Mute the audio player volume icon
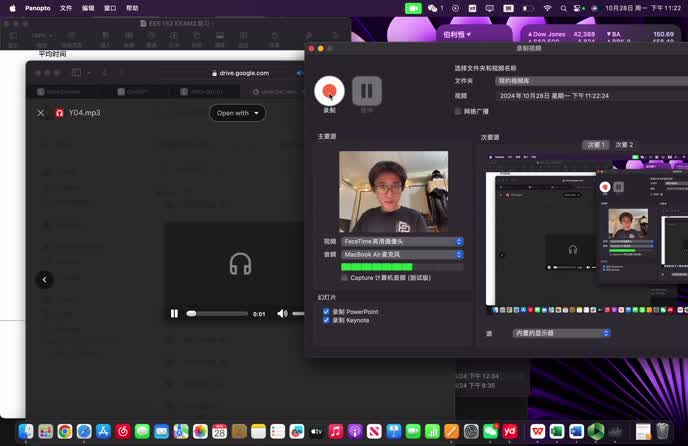 [x=283, y=313]
